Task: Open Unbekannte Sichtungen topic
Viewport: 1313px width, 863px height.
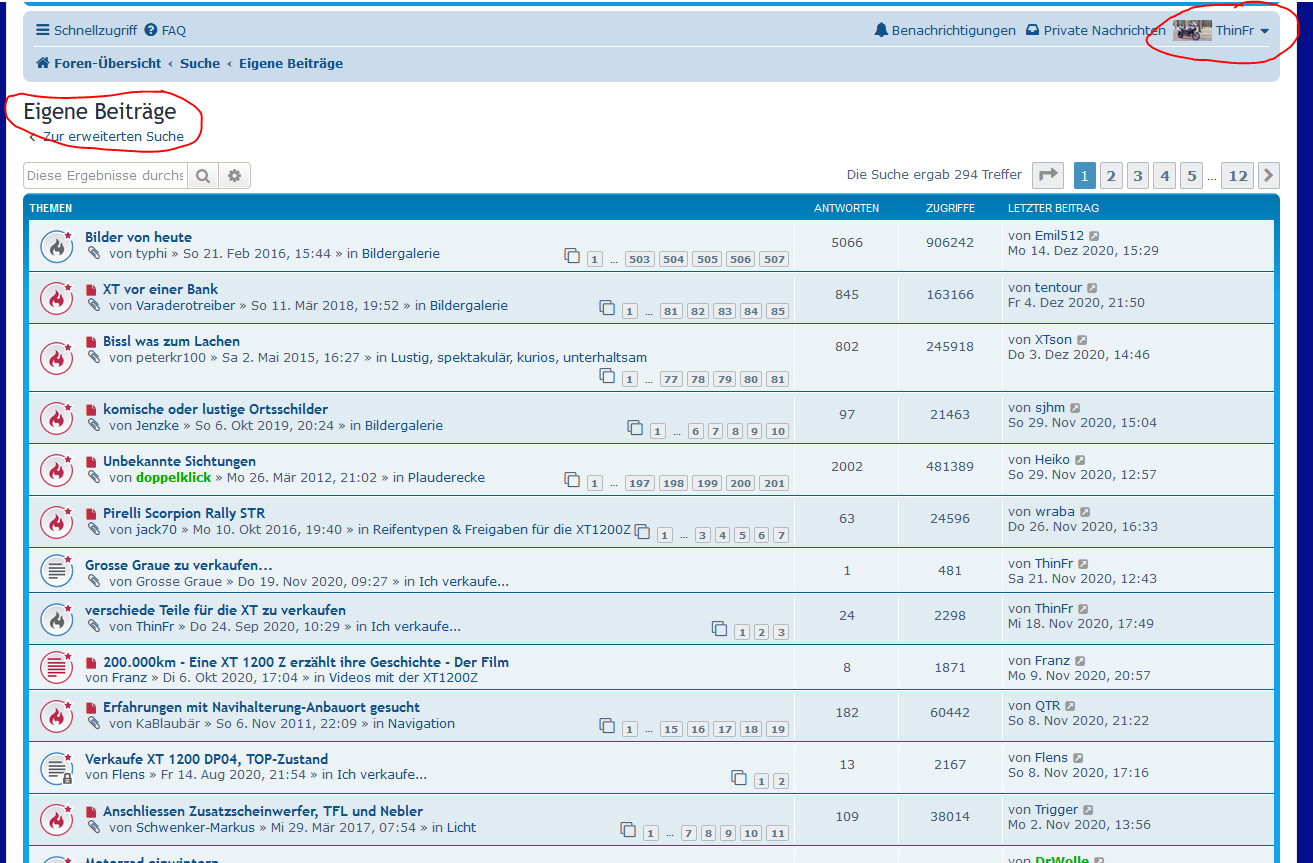Action: click(x=179, y=461)
